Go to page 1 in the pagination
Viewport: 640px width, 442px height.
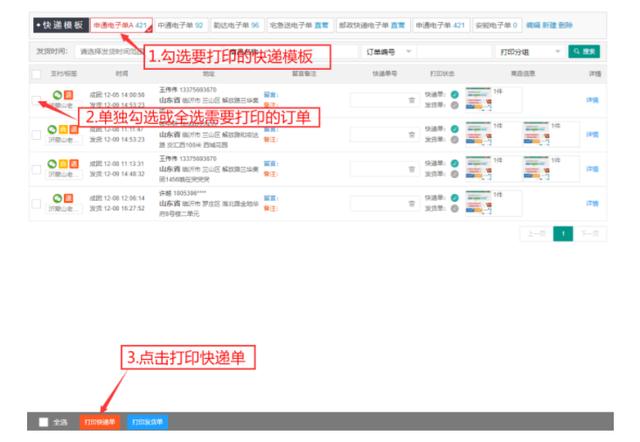pyautogui.click(x=563, y=234)
